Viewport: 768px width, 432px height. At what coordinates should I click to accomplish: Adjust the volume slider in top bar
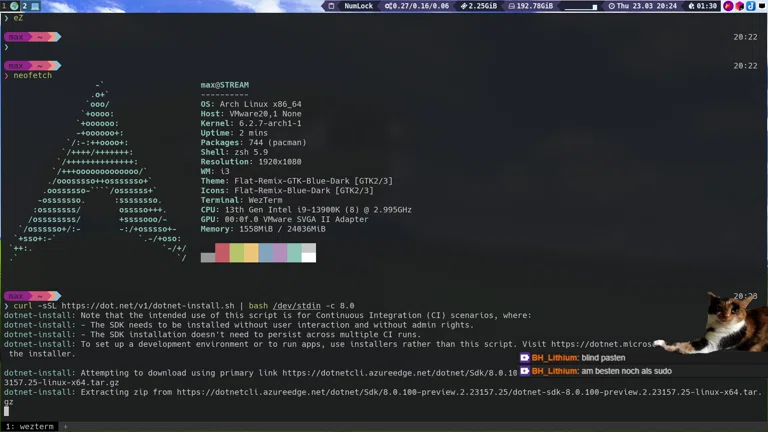[x=581, y=6]
